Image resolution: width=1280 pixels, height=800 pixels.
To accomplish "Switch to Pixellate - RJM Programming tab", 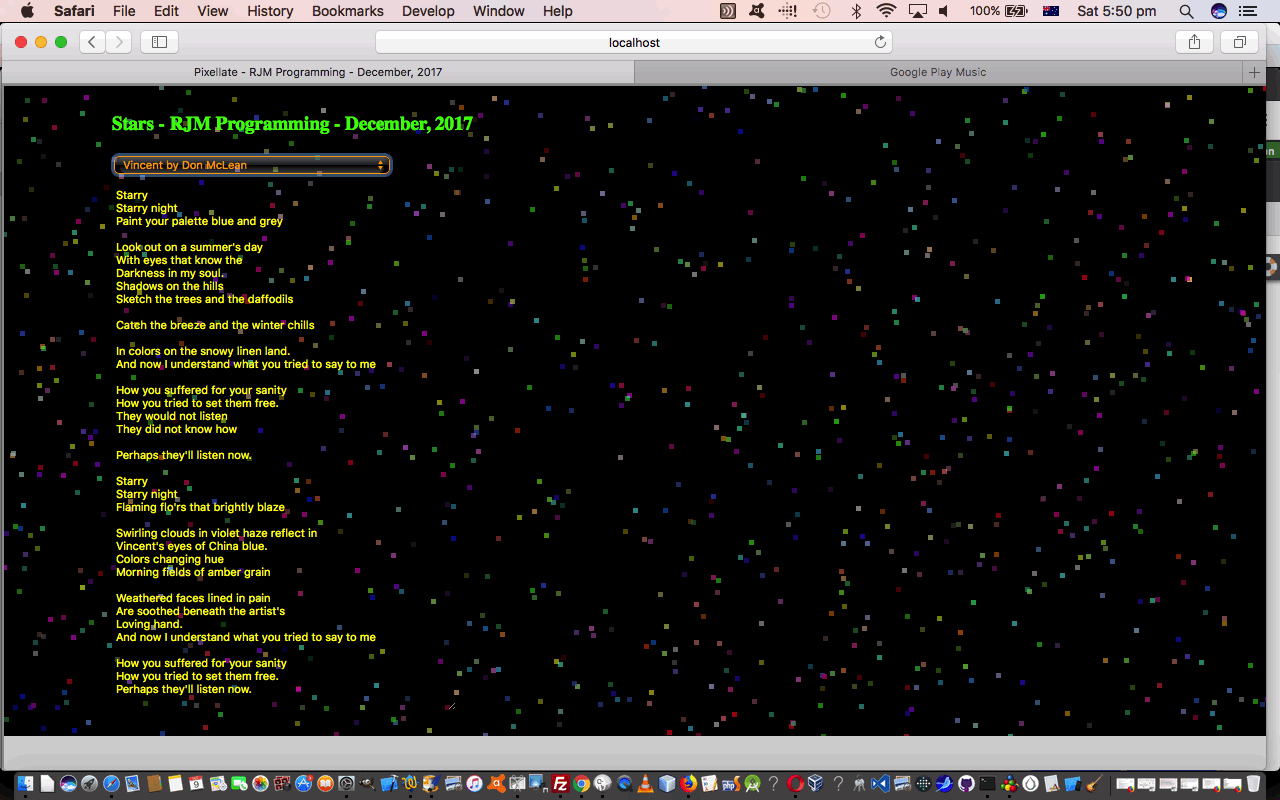I will pyautogui.click(x=318, y=72).
